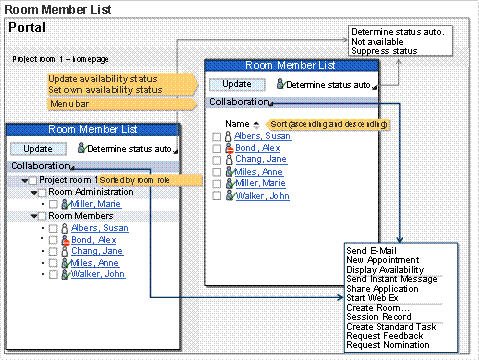
Task: Tick the checkbox for Miller, Marie in right list
Action: pyautogui.click(x=217, y=184)
